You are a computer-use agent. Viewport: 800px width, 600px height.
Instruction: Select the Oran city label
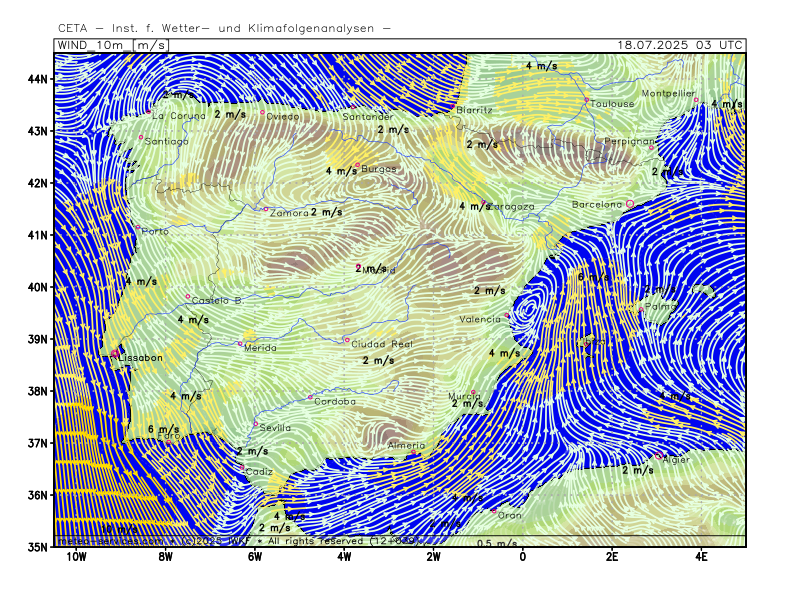[x=510, y=515]
